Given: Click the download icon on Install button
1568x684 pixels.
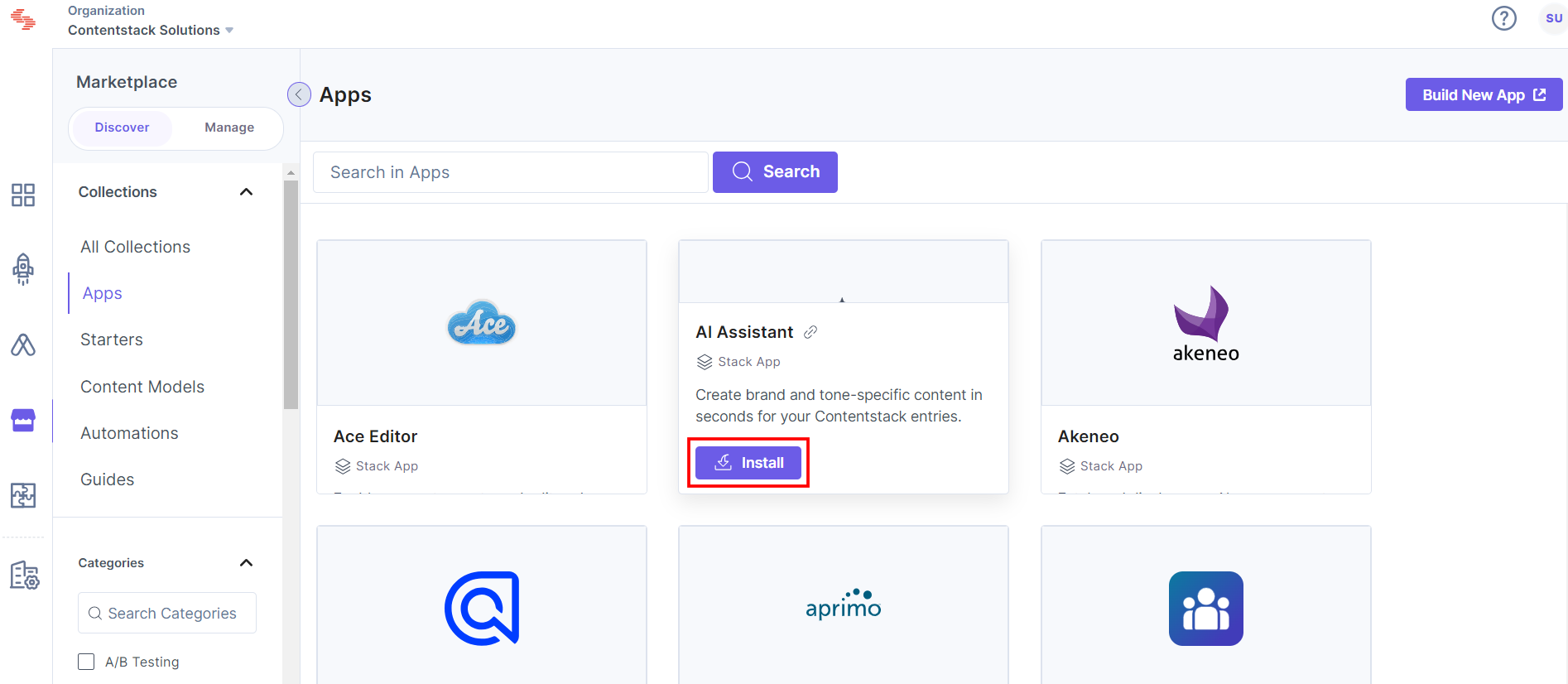Looking at the screenshot, I should pyautogui.click(x=723, y=462).
